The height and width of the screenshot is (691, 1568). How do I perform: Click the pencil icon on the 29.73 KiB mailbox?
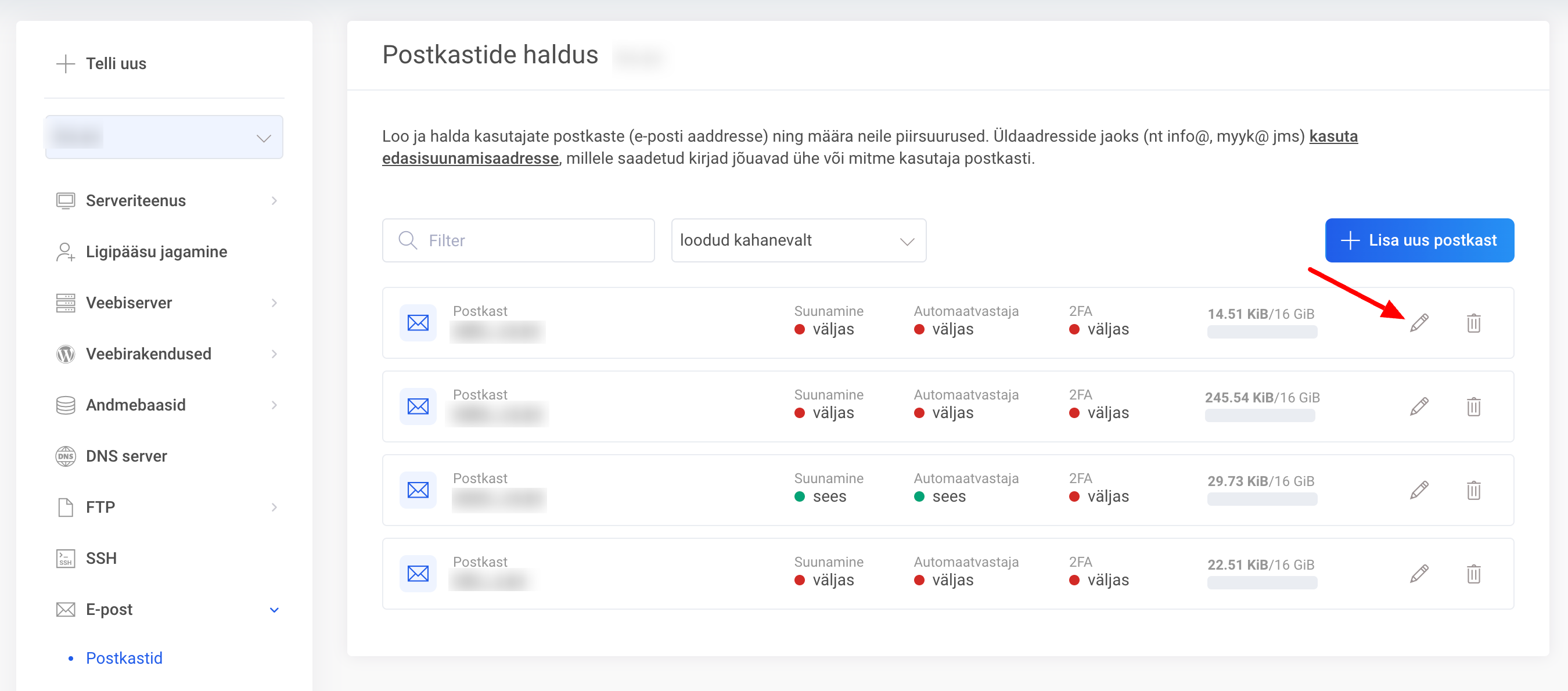click(1419, 490)
